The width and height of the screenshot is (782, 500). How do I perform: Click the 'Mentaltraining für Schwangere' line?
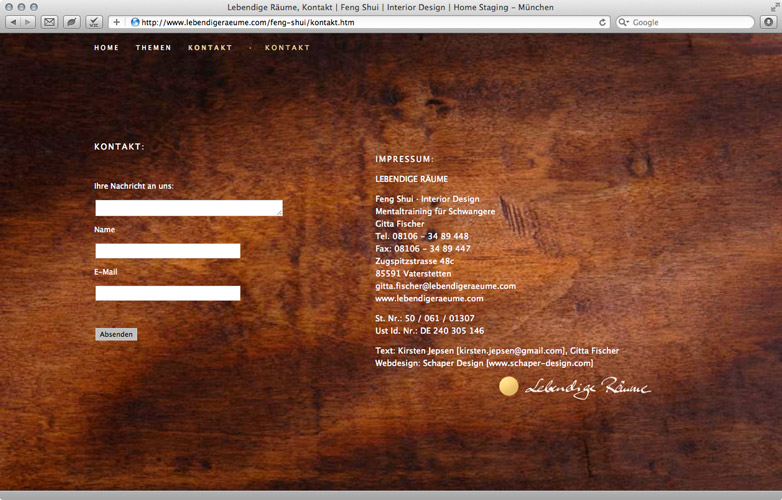pyautogui.click(x=435, y=211)
